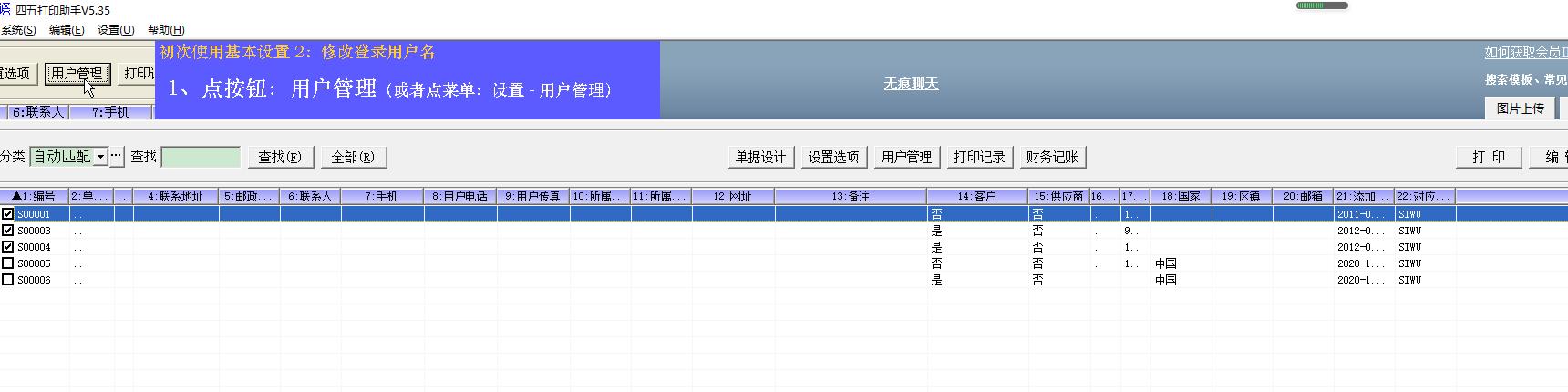Open the 如何获取会员 link
Image resolution: width=1568 pixels, height=392 pixels.
(x=1525, y=53)
